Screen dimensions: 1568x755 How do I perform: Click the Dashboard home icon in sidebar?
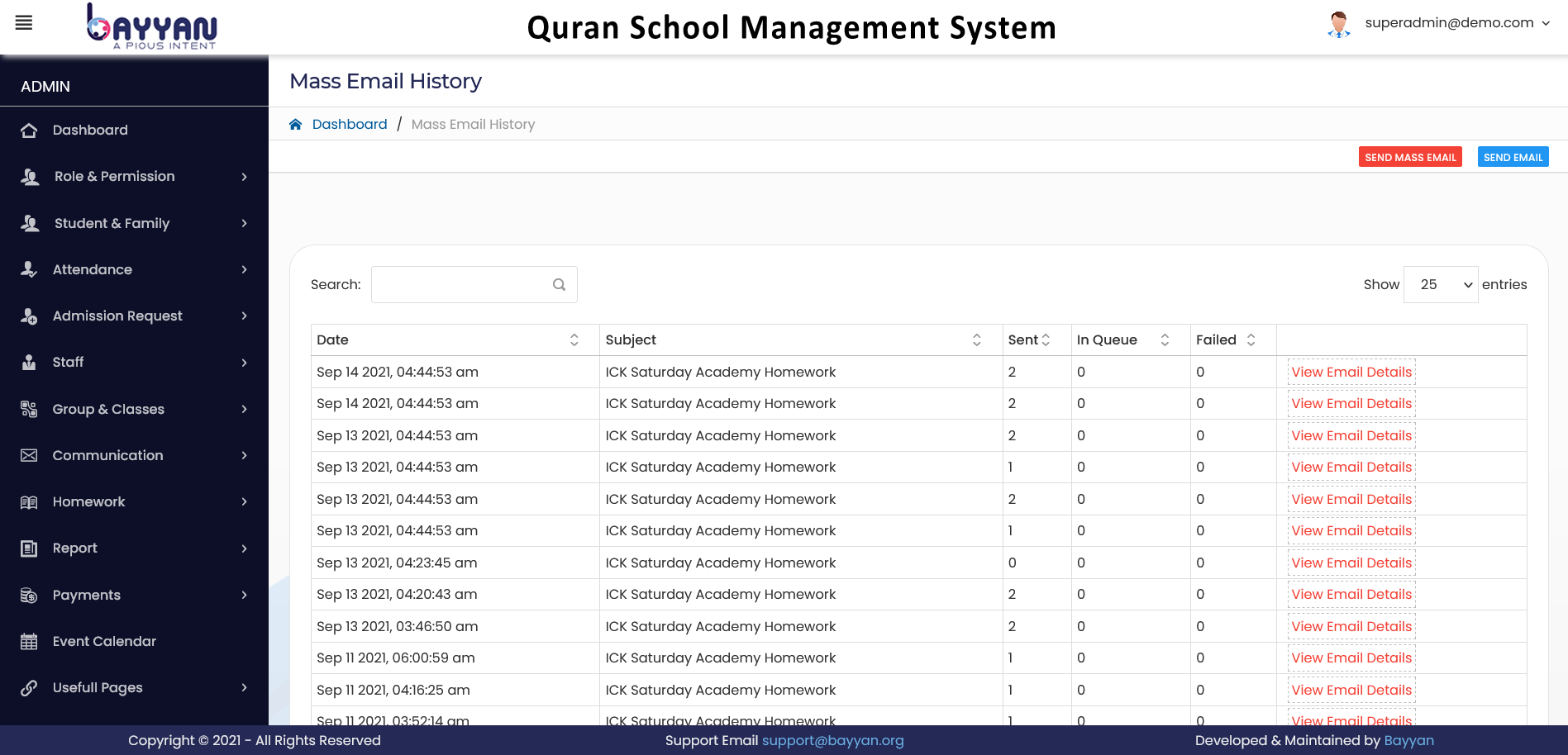[x=29, y=131]
